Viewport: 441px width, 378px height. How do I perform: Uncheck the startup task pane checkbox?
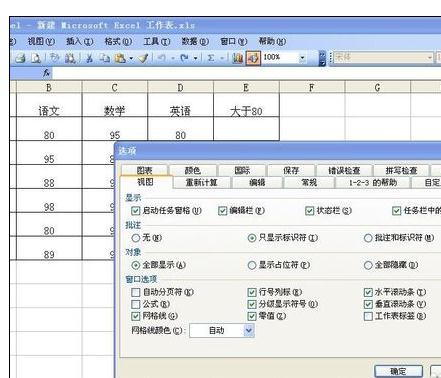coord(135,211)
